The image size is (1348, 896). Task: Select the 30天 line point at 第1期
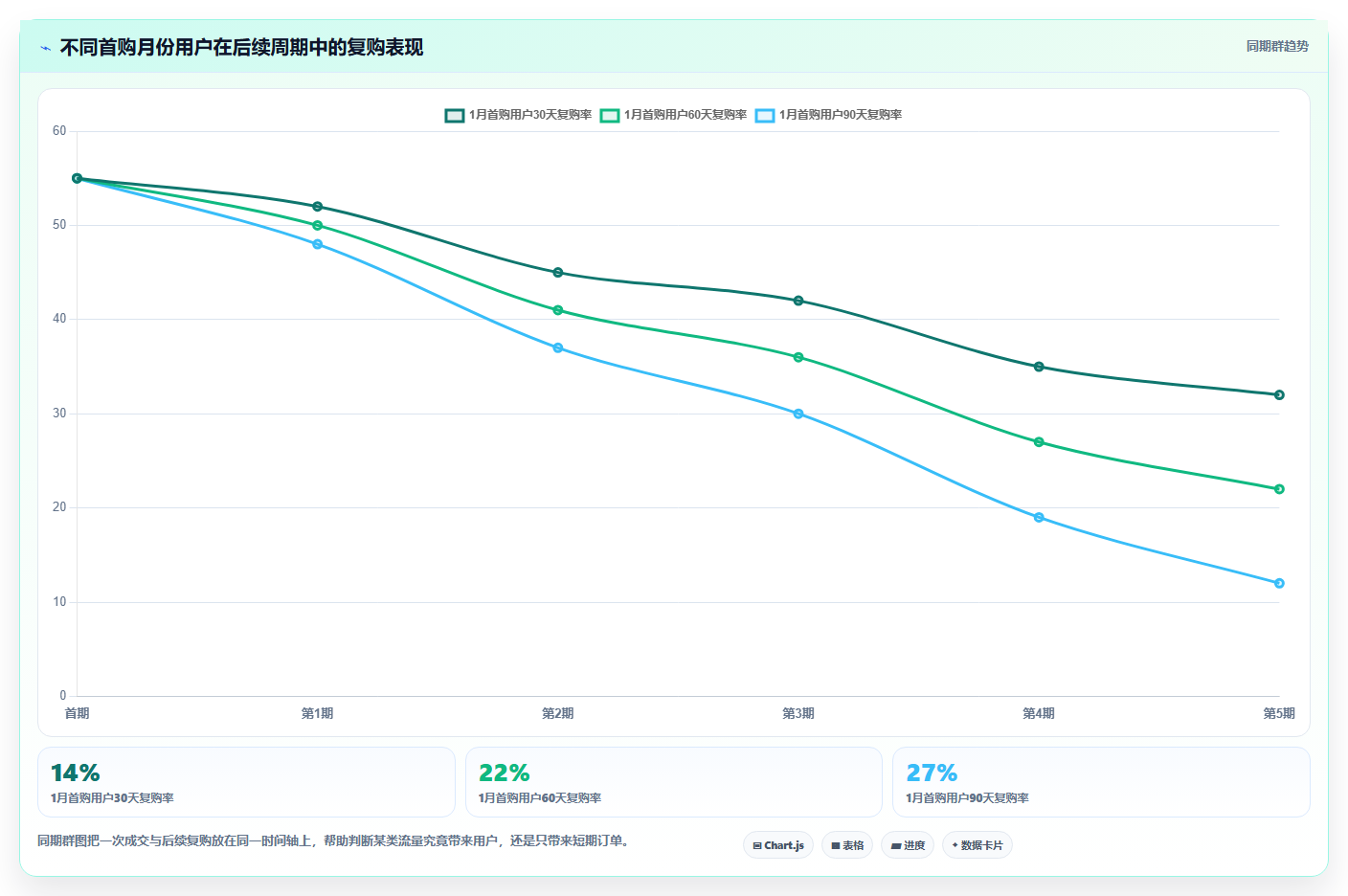(318, 207)
